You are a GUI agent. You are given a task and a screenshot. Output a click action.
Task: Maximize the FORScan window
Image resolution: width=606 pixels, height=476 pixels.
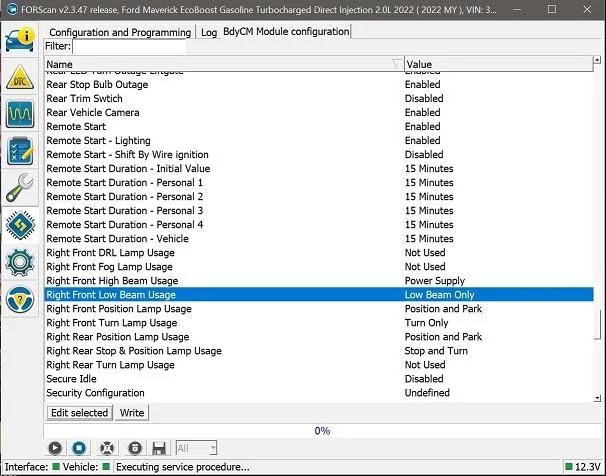point(552,9)
